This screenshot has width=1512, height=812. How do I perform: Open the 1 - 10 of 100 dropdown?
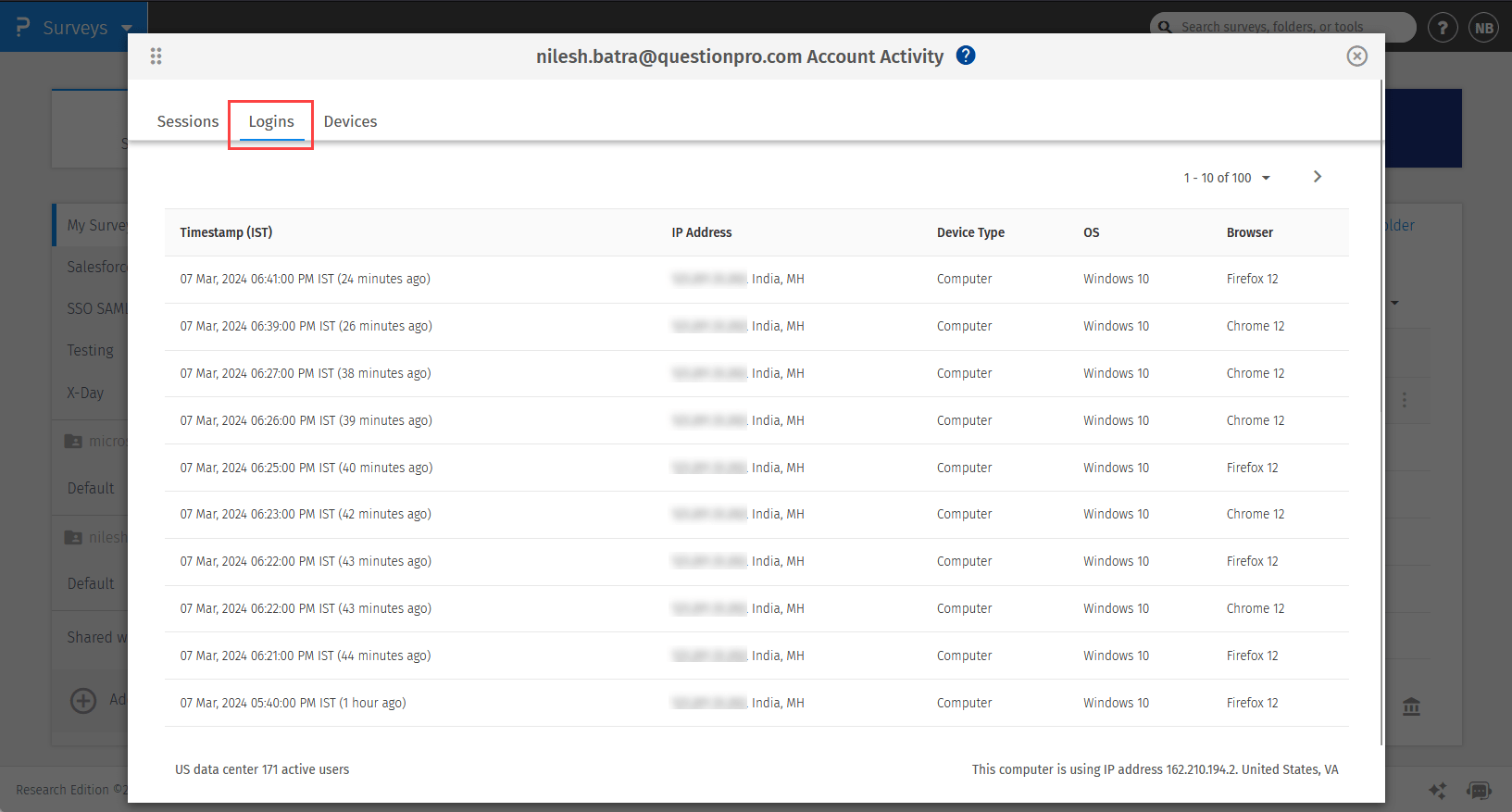(1227, 178)
